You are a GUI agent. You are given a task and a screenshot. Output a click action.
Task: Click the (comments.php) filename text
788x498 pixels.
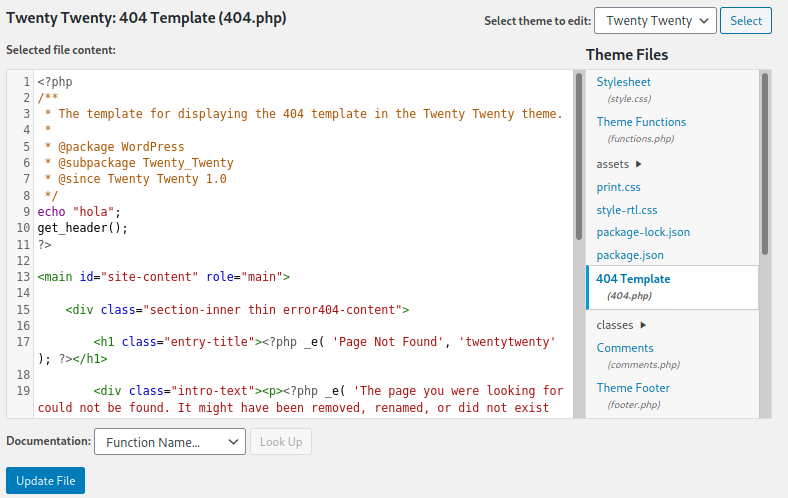point(643,365)
